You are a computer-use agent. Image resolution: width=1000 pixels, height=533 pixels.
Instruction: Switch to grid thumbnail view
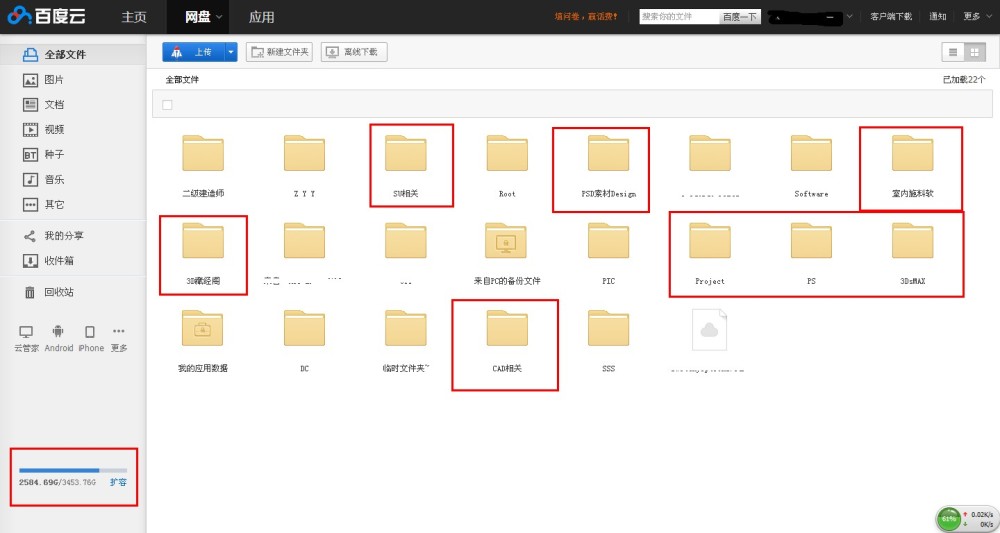(975, 52)
